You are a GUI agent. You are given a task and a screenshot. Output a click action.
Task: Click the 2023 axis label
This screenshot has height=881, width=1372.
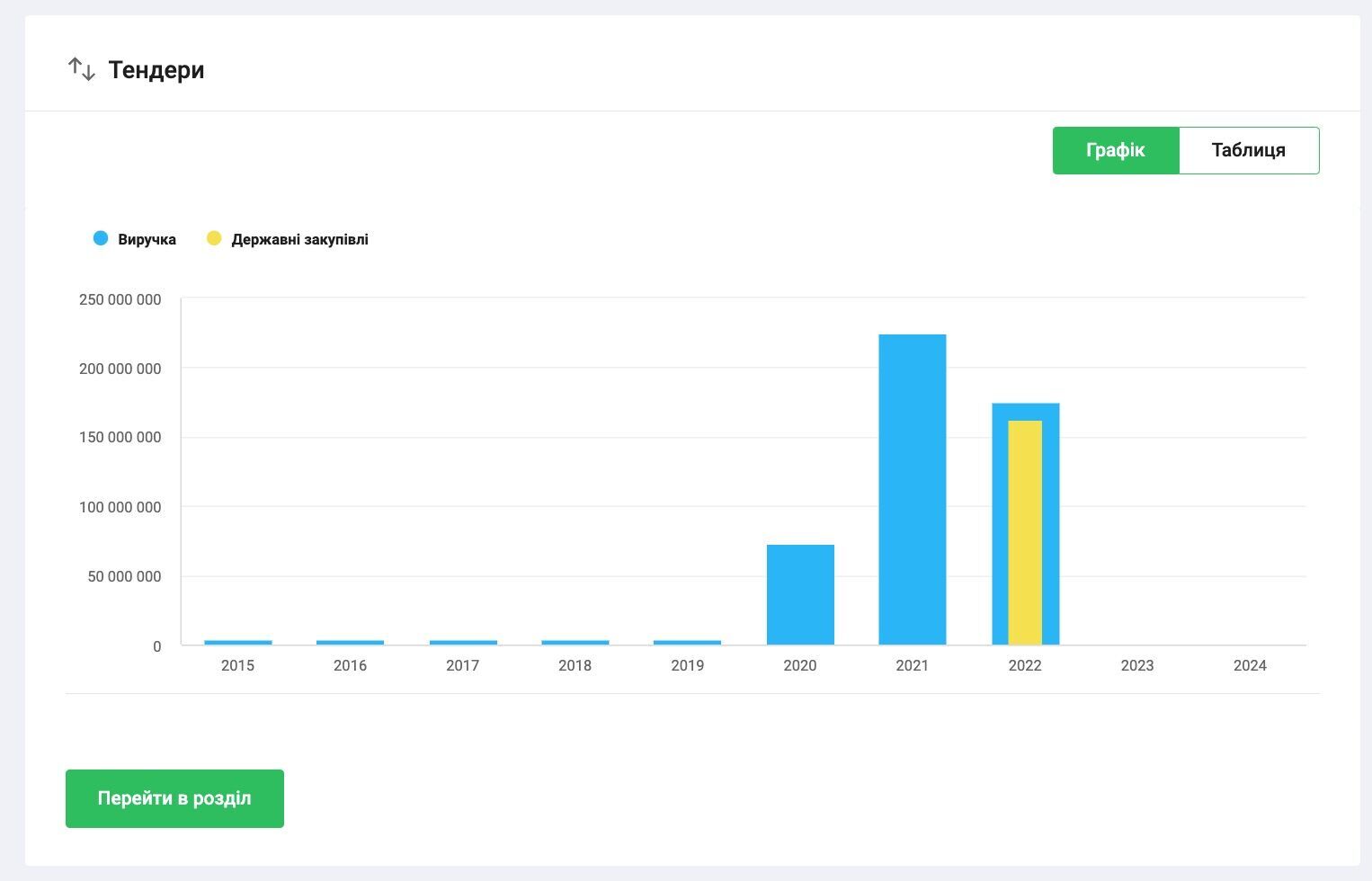click(1137, 665)
